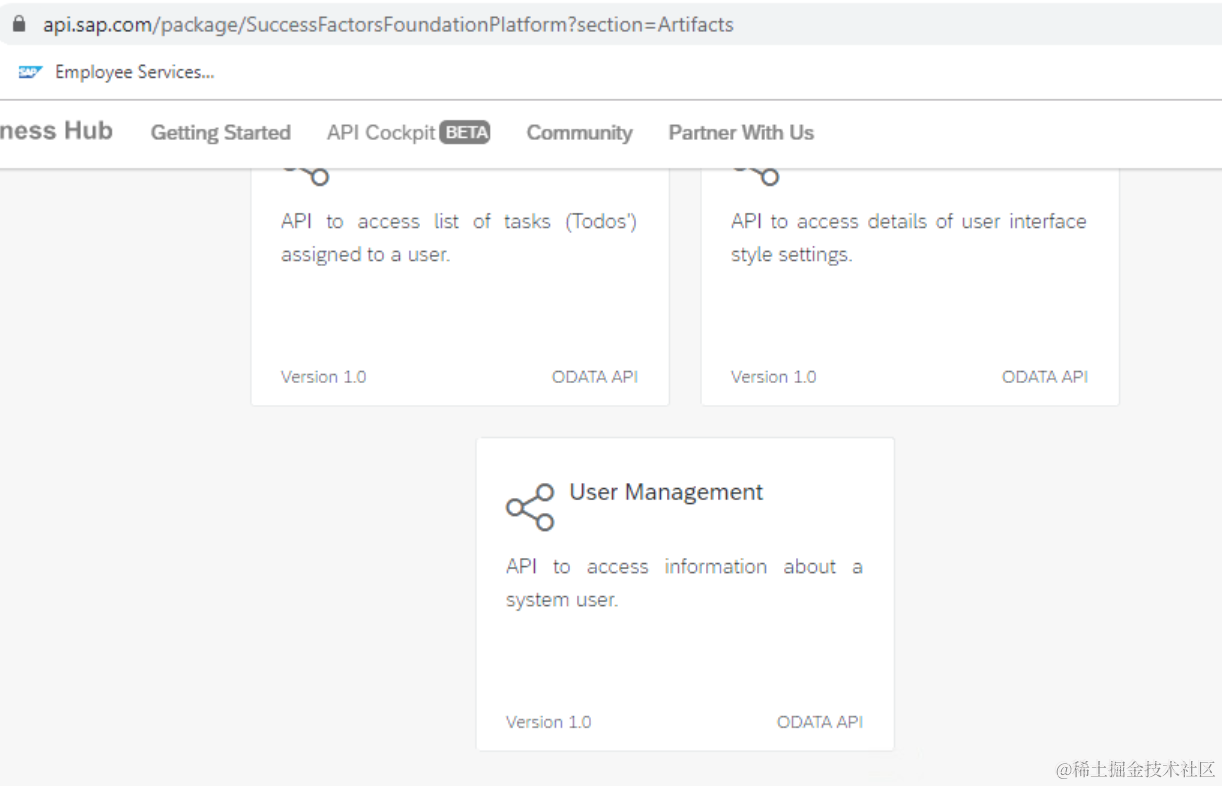The image size is (1222, 786).
Task: Open the Community navigation item
Action: coord(579,132)
